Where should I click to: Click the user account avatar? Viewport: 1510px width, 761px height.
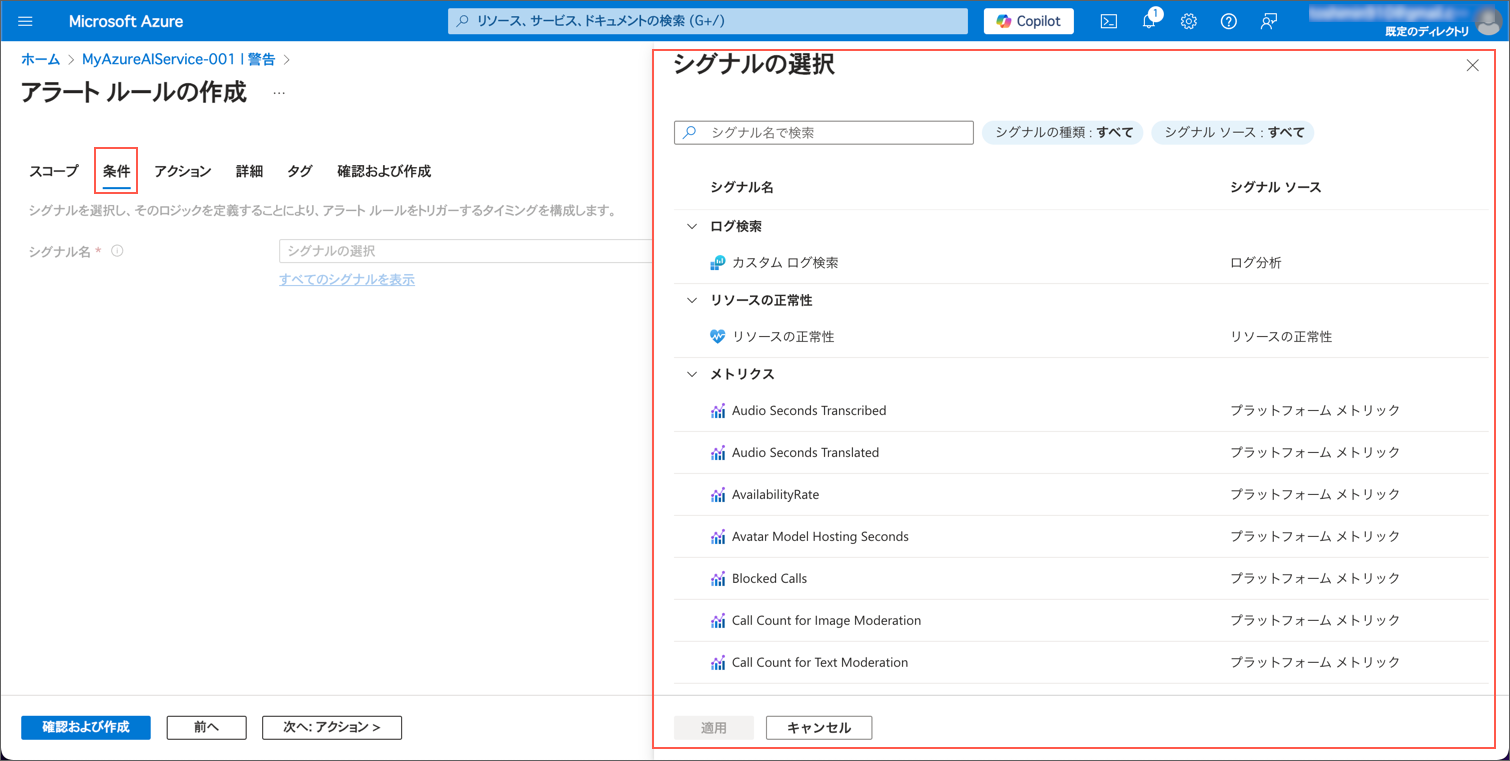pyautogui.click(x=1488, y=21)
